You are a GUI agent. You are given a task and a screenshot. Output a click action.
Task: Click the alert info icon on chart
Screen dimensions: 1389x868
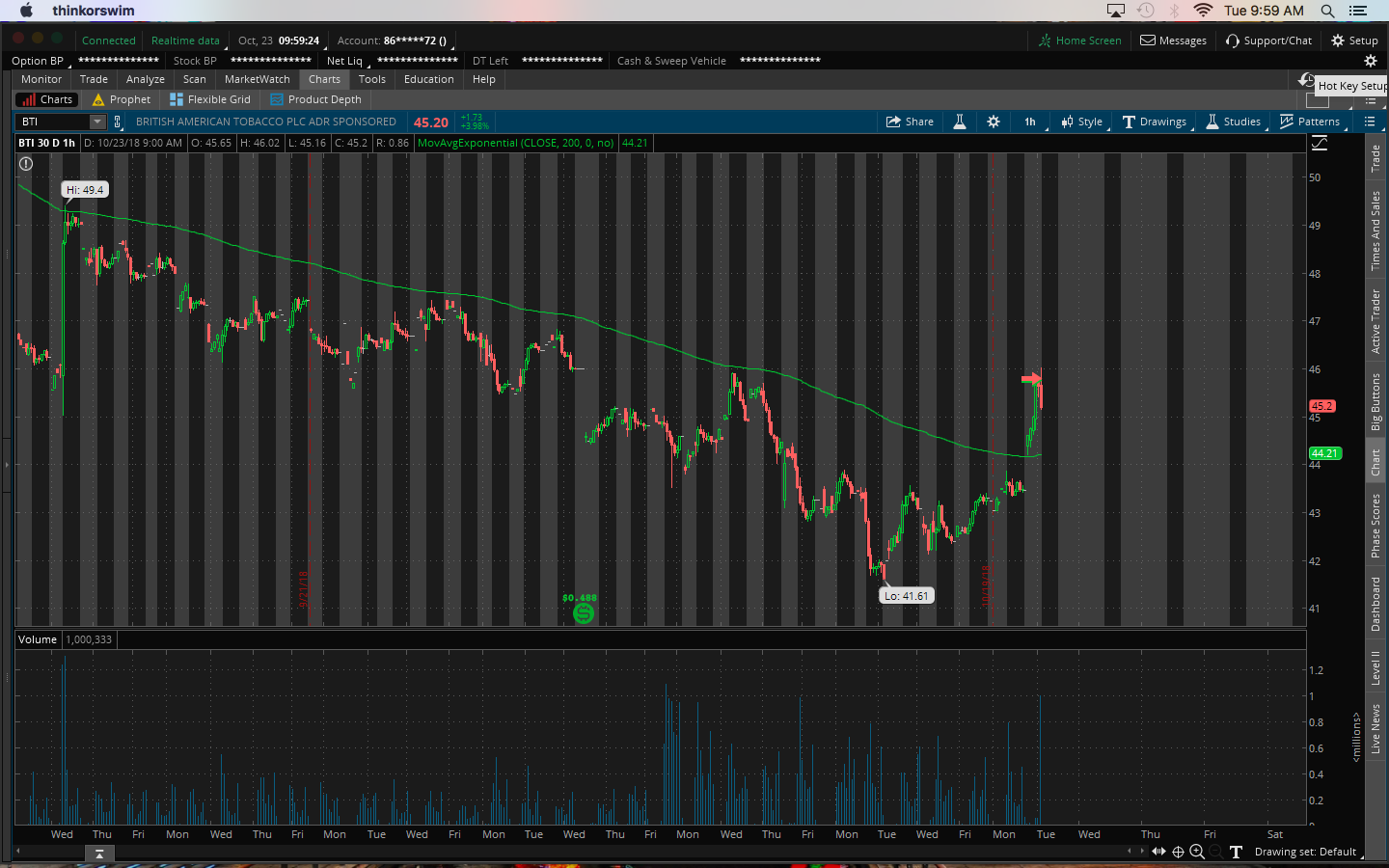(26, 164)
